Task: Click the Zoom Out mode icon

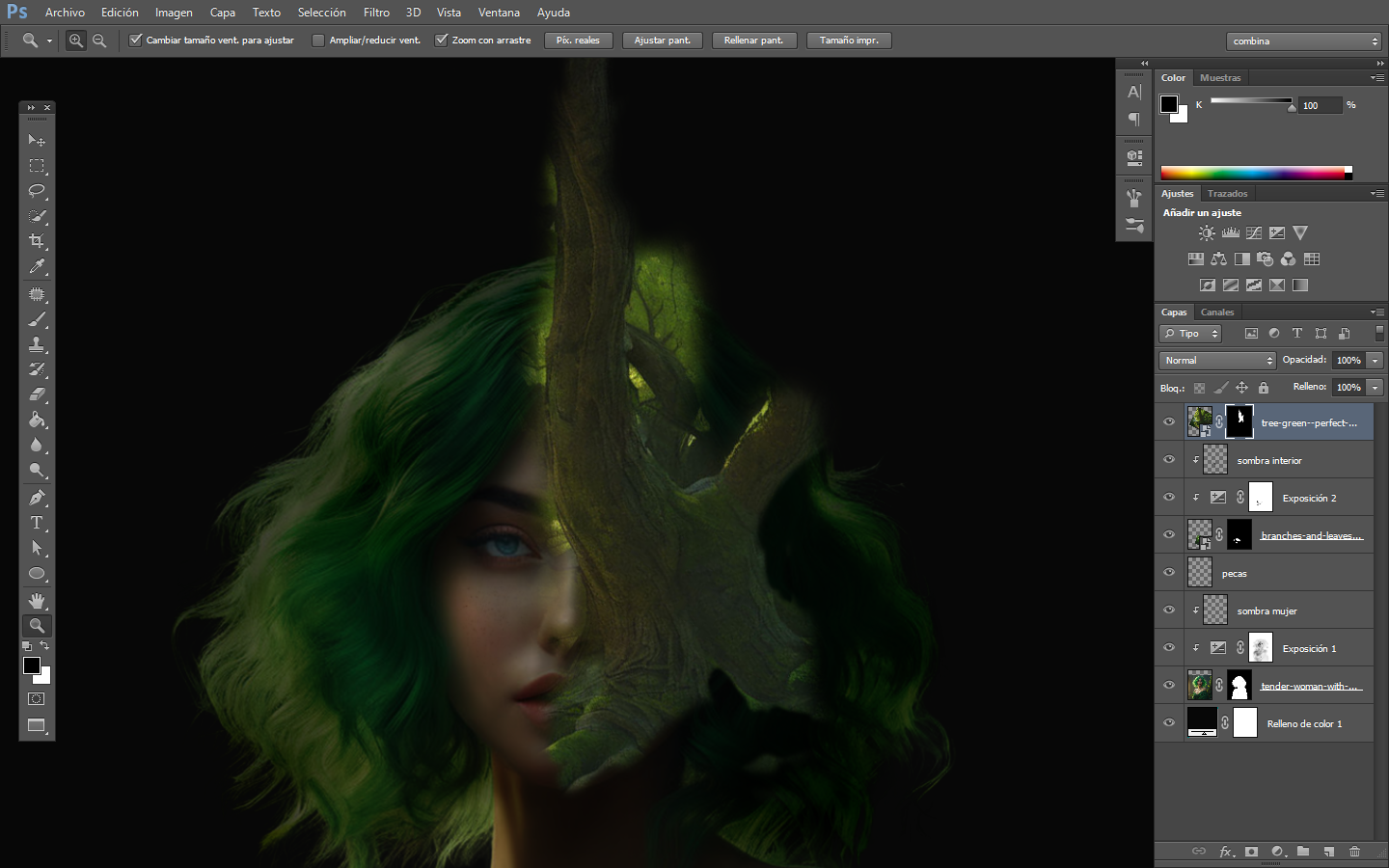Action: [99, 41]
